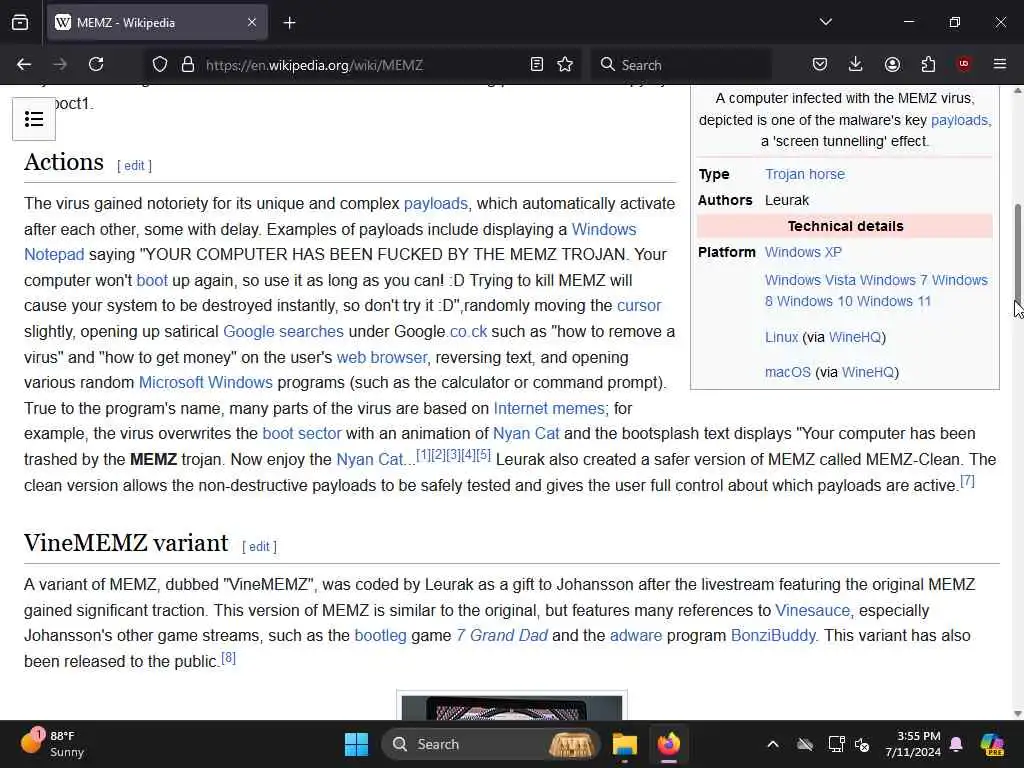
Task: Open Windows XP platform link
Action: [x=803, y=252]
